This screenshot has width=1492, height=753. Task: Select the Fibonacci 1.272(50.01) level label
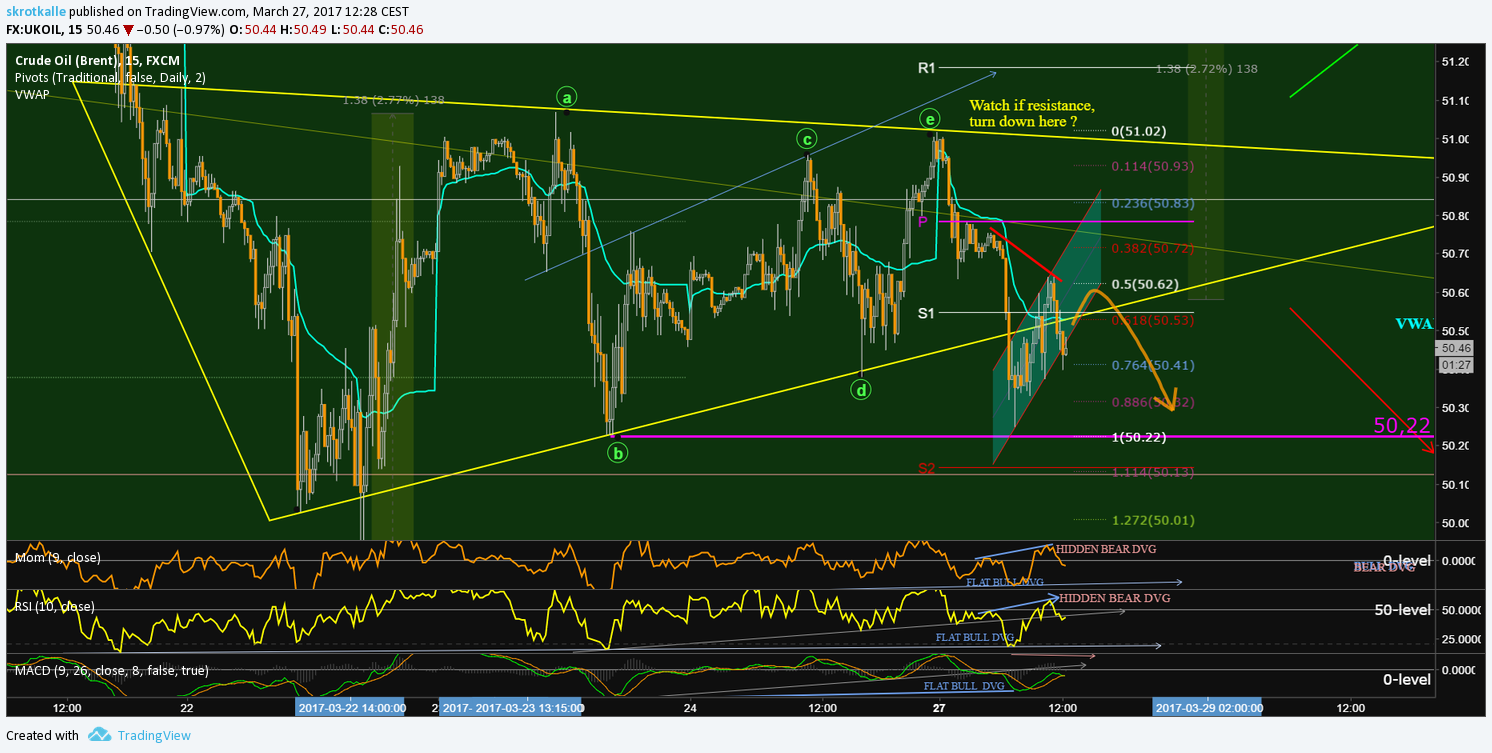(x=1153, y=520)
